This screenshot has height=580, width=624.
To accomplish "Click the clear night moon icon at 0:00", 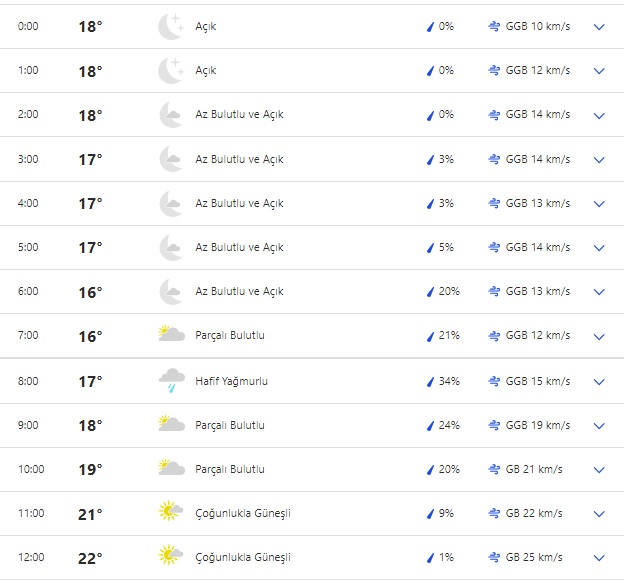I will [x=171, y=27].
